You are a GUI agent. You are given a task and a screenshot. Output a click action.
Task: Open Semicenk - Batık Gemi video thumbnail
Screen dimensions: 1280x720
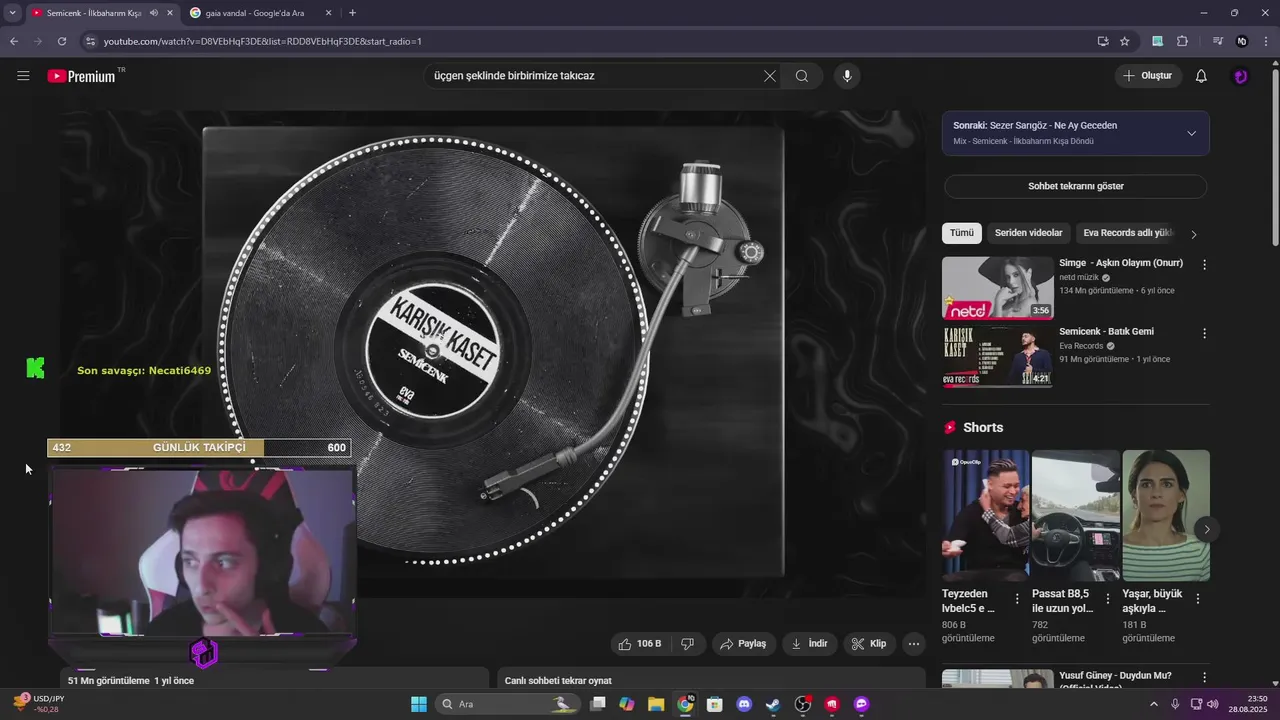pyautogui.click(x=997, y=356)
